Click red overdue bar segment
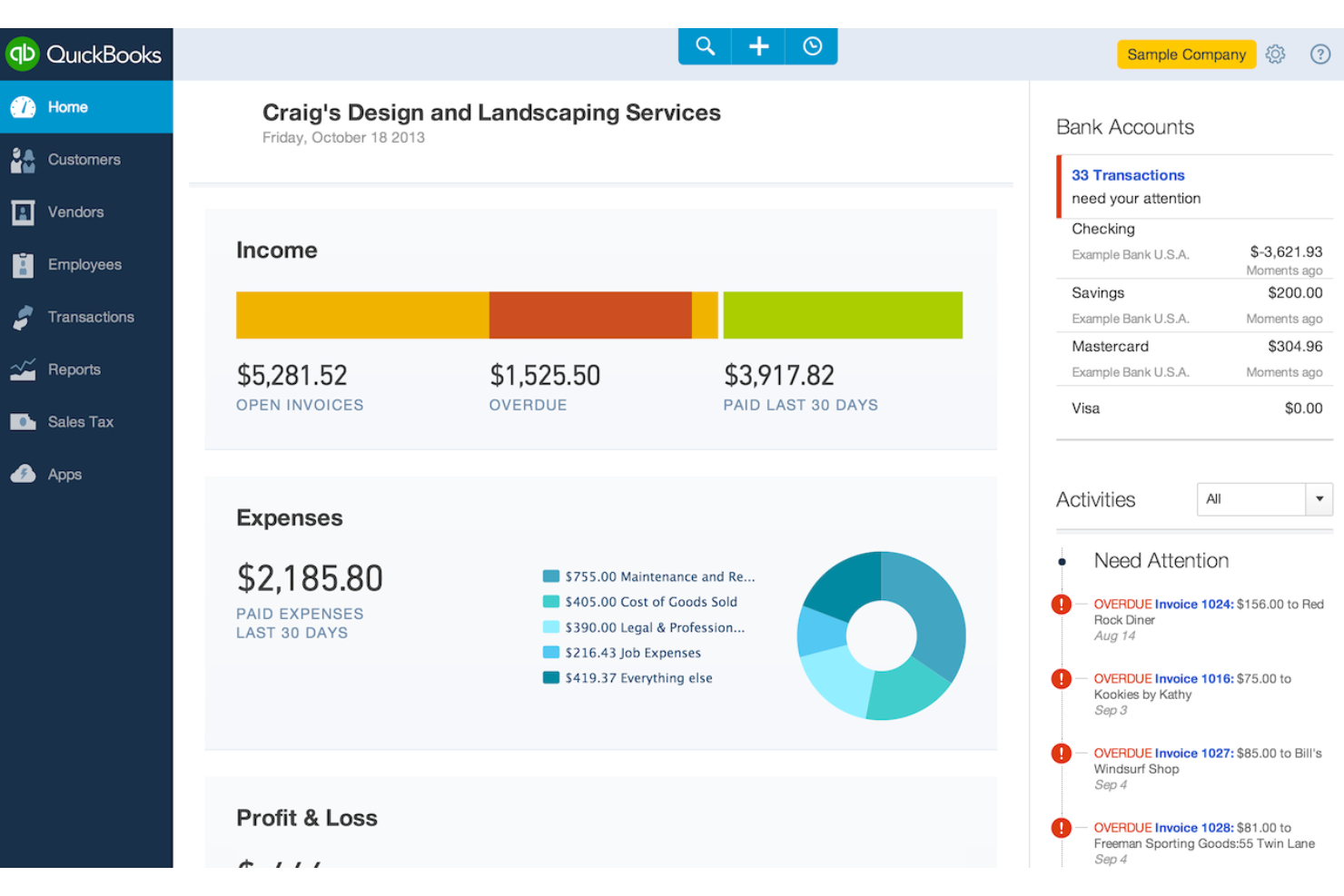1344x896 pixels. point(590,315)
